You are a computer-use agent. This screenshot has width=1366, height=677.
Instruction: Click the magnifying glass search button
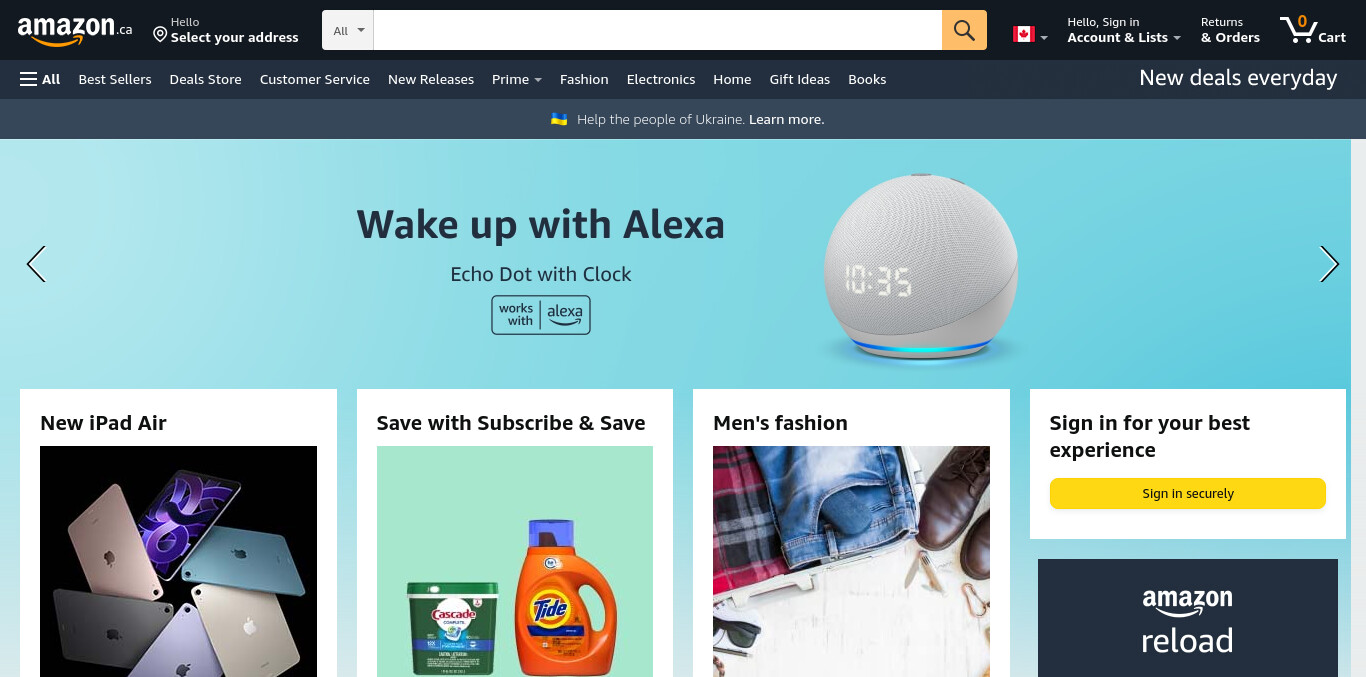click(964, 30)
